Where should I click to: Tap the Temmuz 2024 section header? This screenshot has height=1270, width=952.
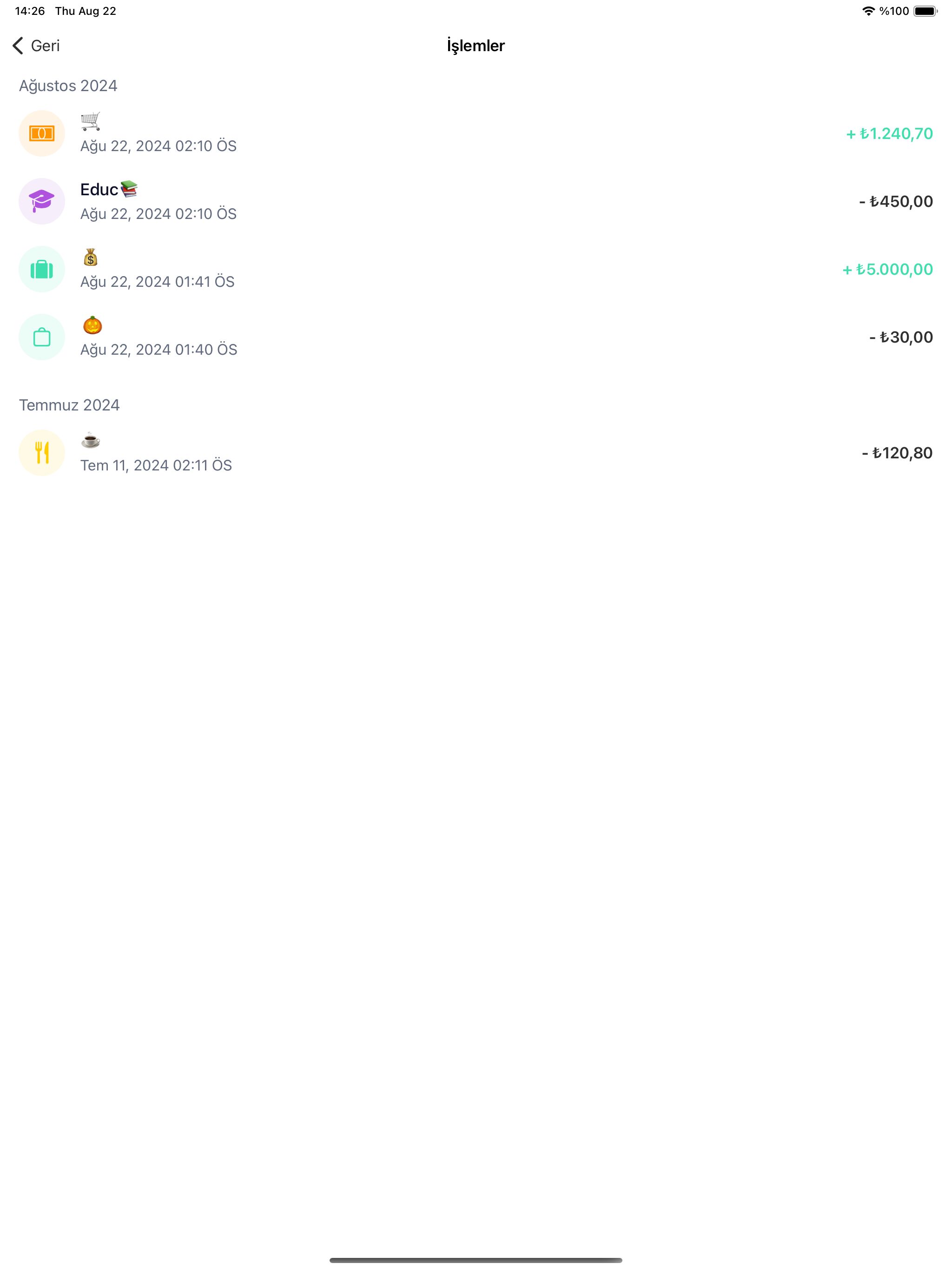69,405
